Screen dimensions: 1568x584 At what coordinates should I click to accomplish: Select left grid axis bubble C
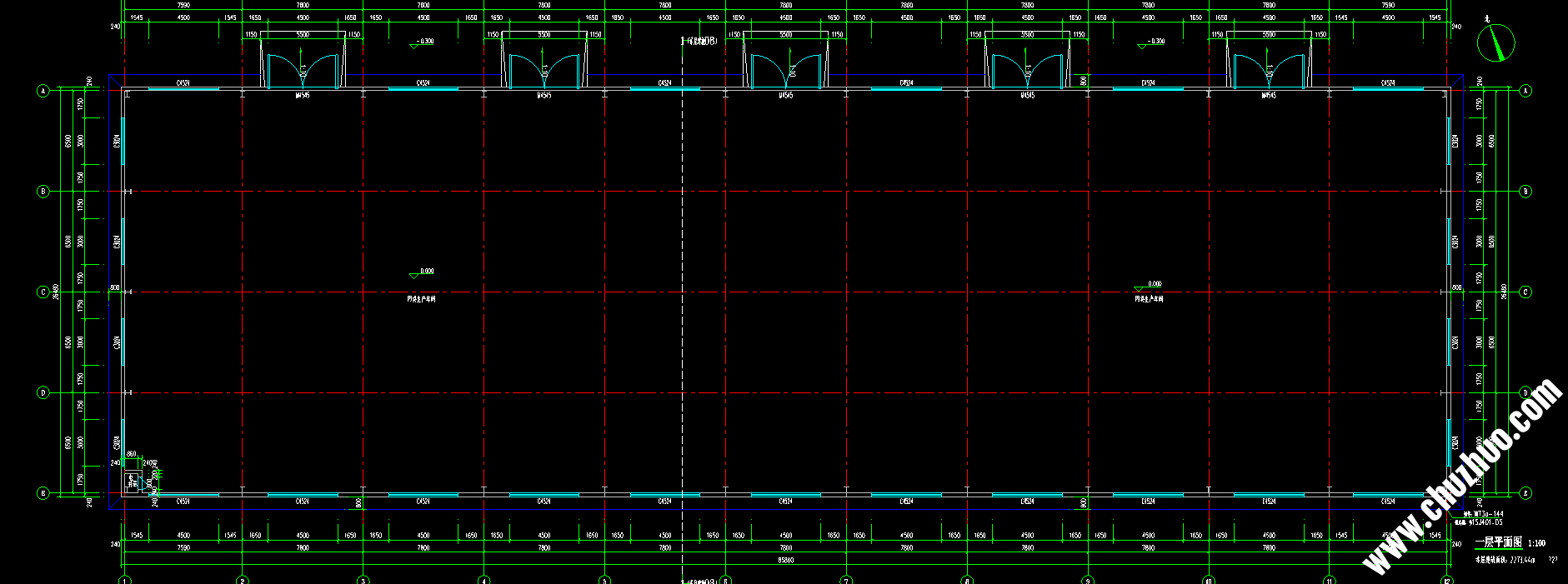click(x=43, y=292)
